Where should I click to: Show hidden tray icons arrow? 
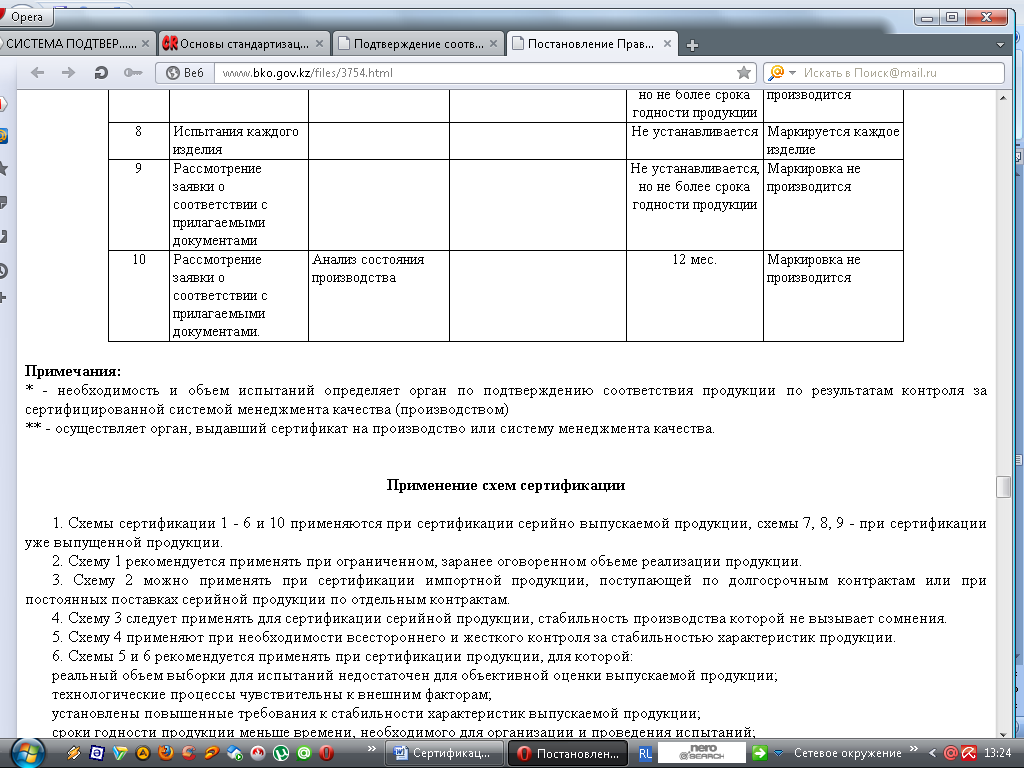tap(932, 753)
